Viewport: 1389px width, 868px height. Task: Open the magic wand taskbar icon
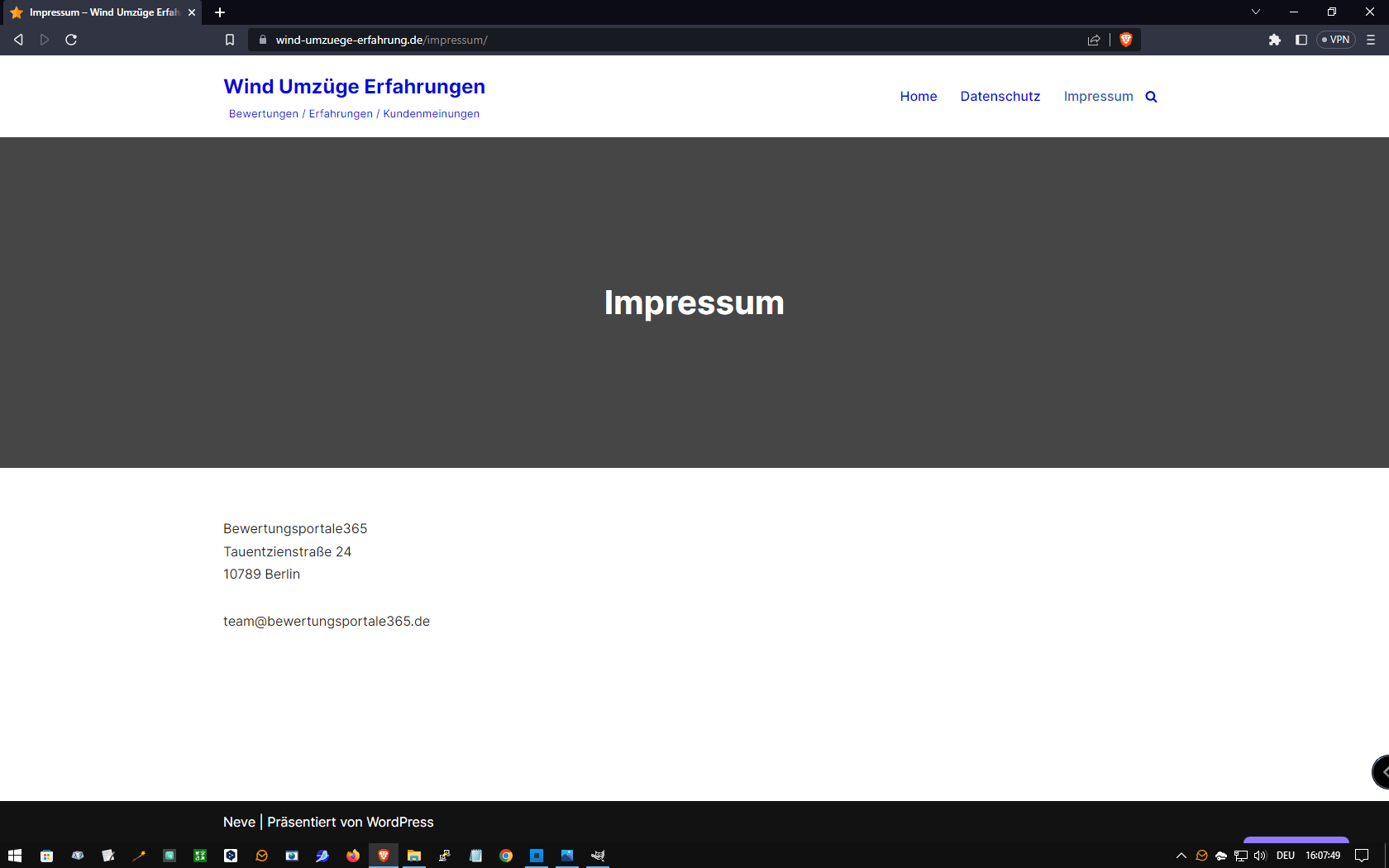tap(139, 856)
